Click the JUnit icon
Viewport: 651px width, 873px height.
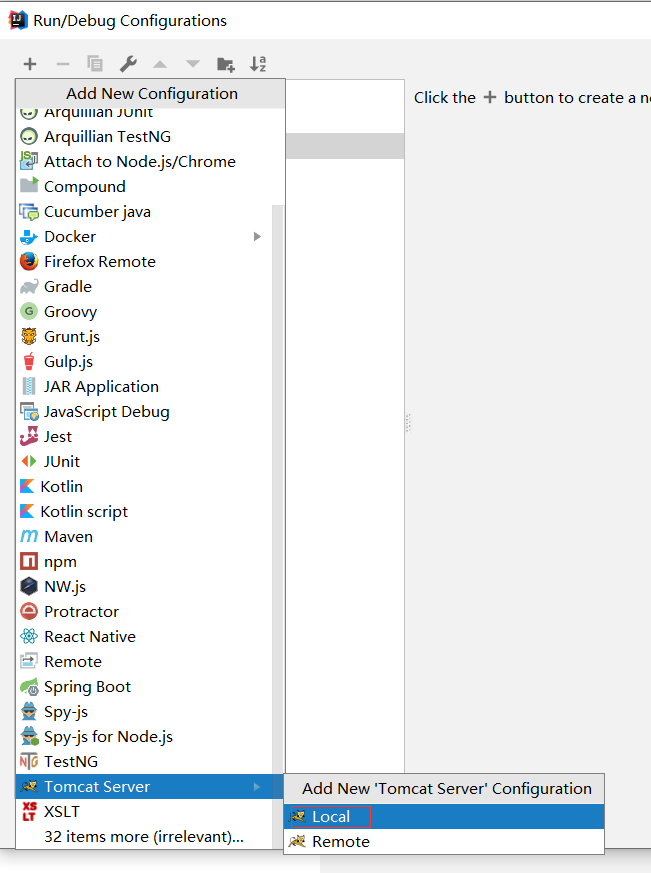point(29,461)
